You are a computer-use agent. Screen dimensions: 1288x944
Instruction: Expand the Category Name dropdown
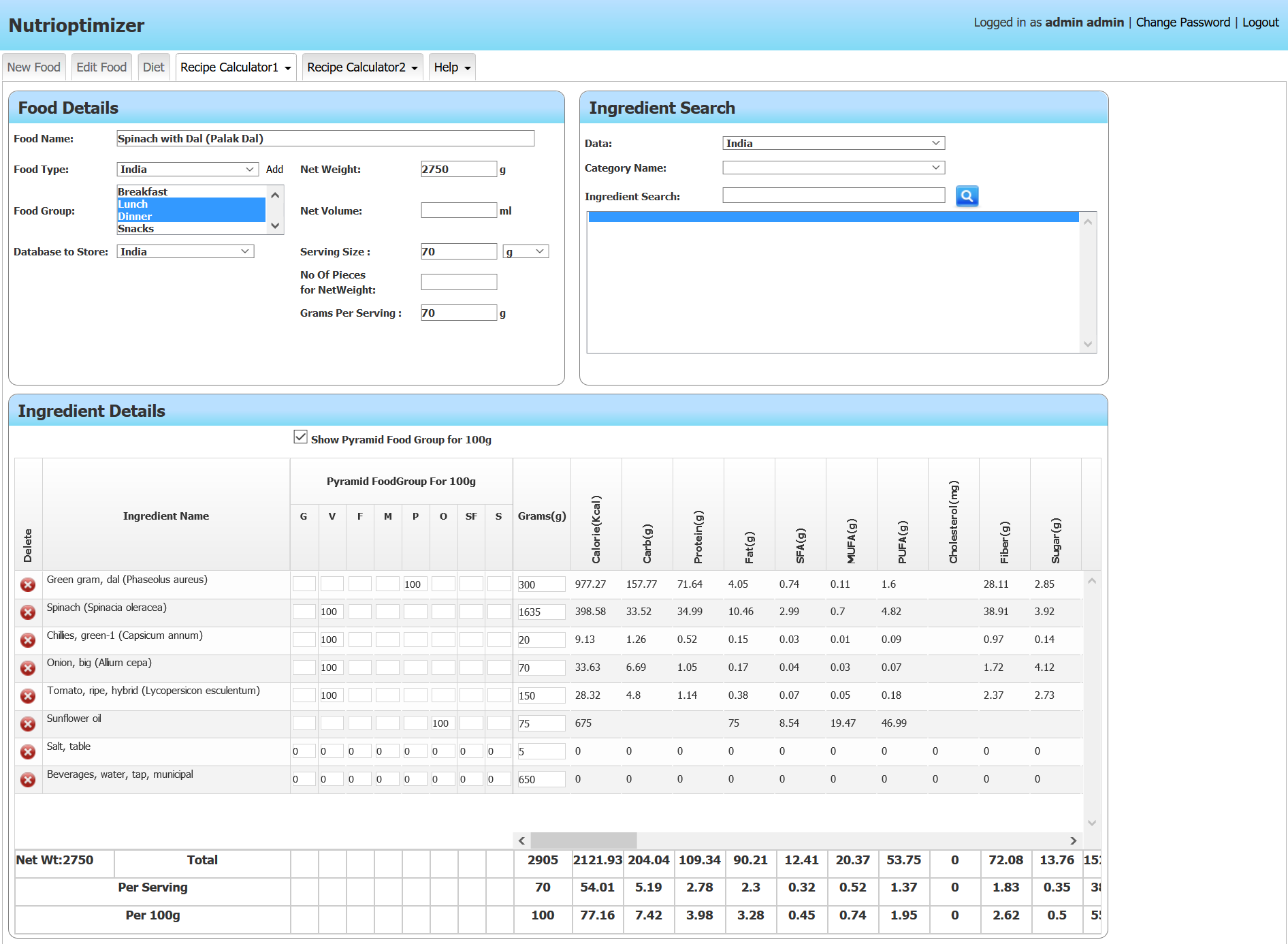tap(833, 168)
